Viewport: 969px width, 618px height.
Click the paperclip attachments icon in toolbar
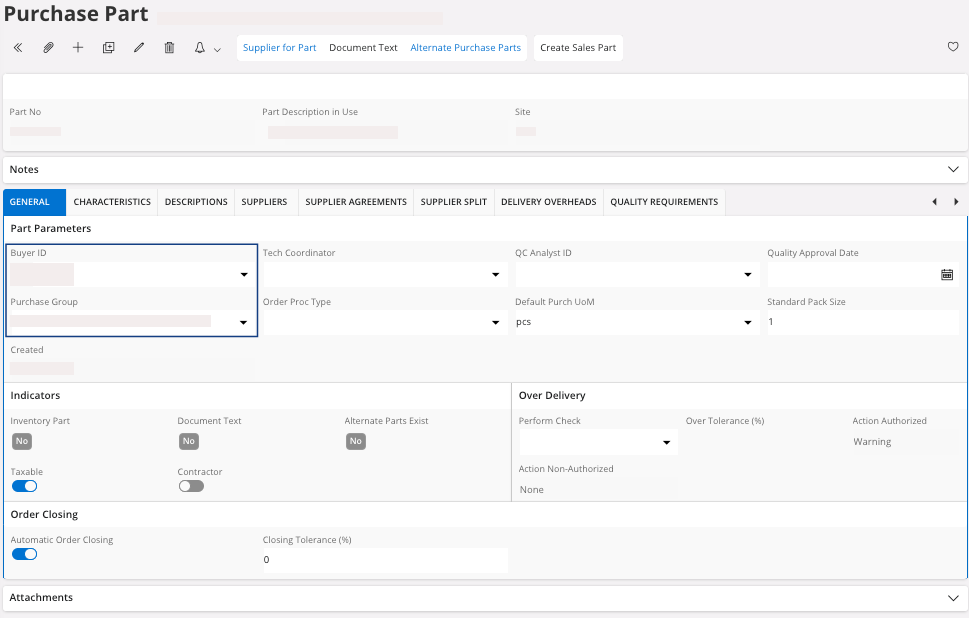[48, 48]
